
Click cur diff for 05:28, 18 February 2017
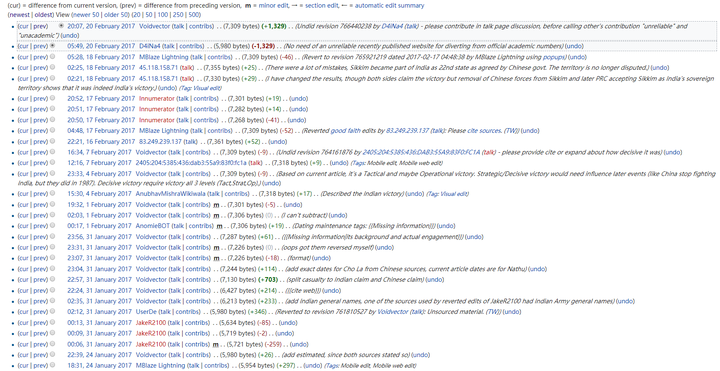pyautogui.click(x=24, y=57)
